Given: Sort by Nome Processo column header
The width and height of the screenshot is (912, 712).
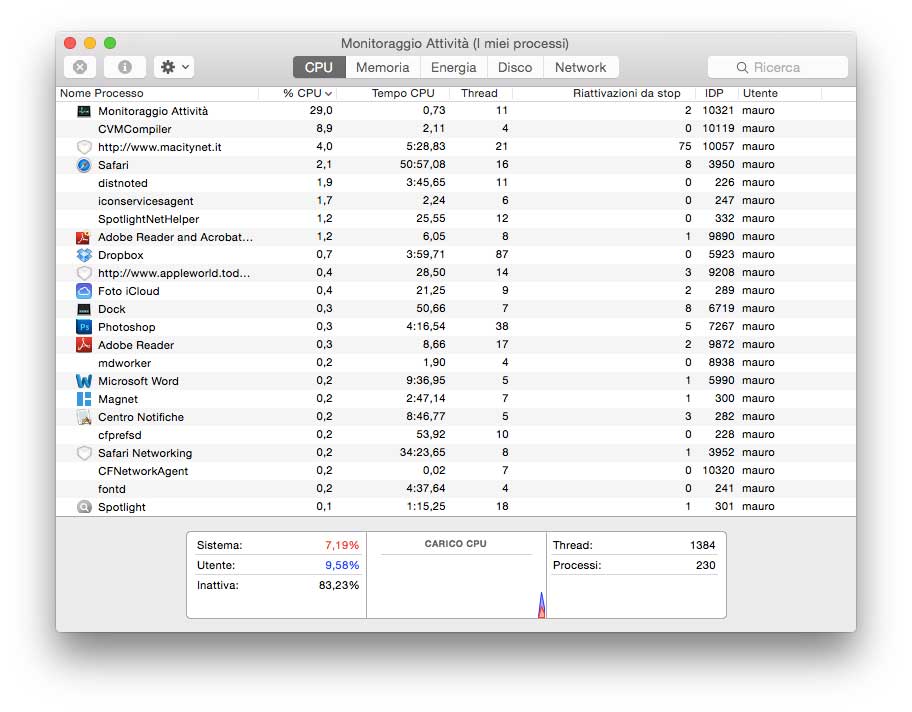Looking at the screenshot, I should tap(157, 94).
